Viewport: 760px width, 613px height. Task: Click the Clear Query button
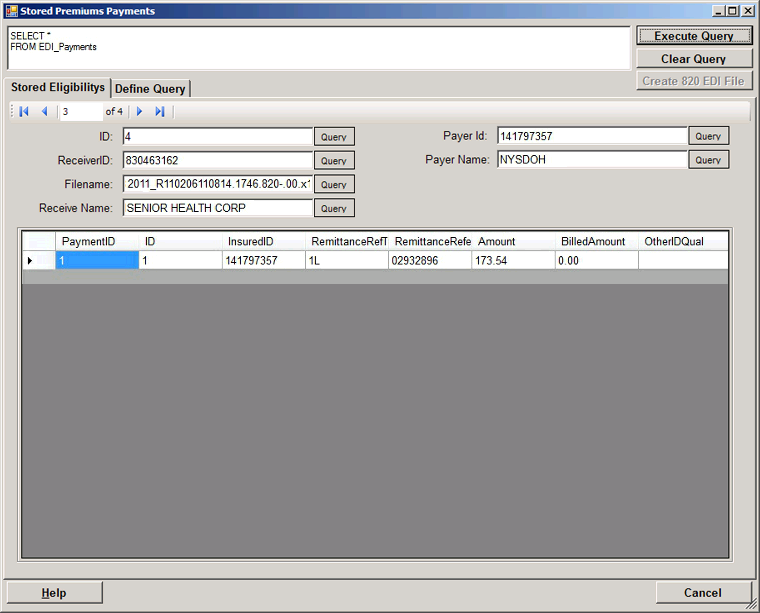tap(694, 59)
